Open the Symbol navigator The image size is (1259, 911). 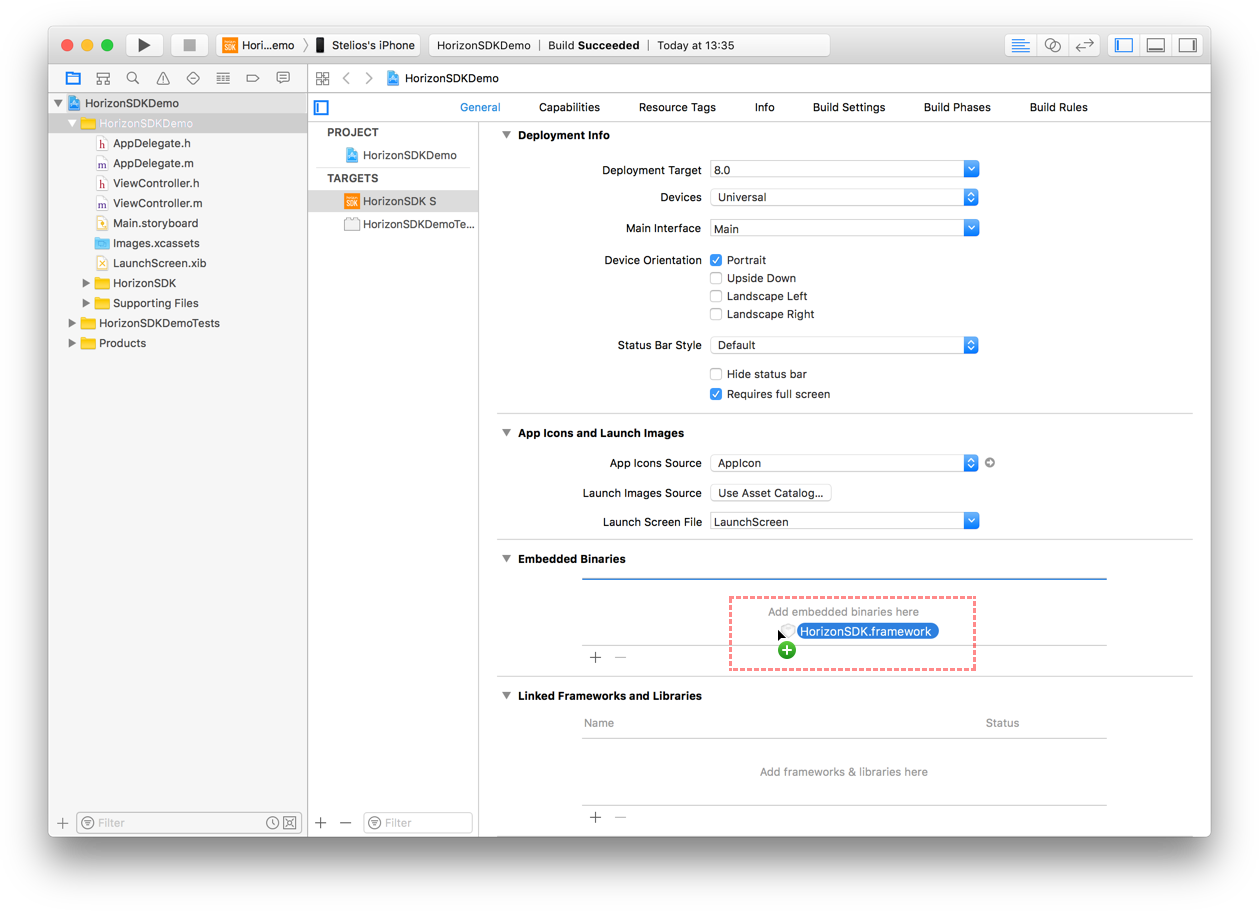(103, 78)
